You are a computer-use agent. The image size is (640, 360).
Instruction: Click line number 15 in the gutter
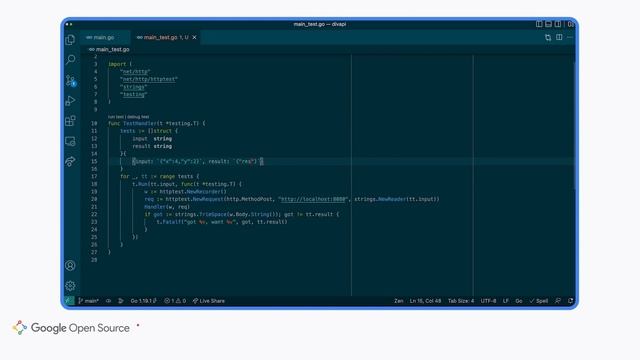coord(94,162)
